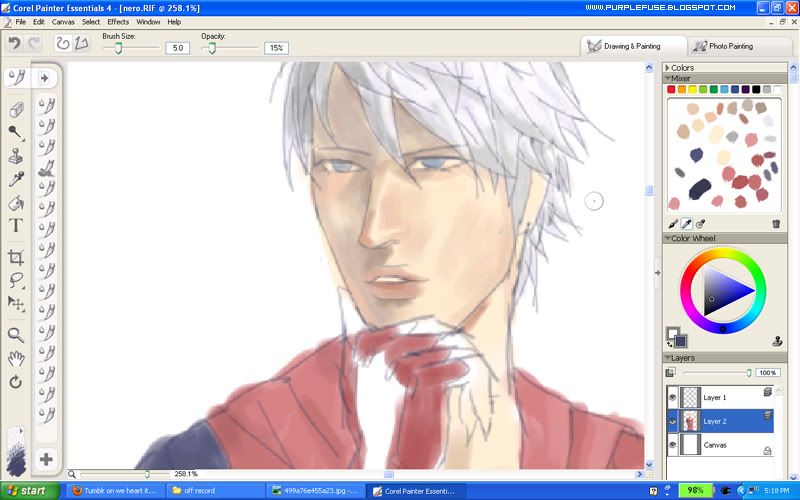The image size is (800, 500).
Task: Click the clone color stamp icon
Action: click(777, 341)
